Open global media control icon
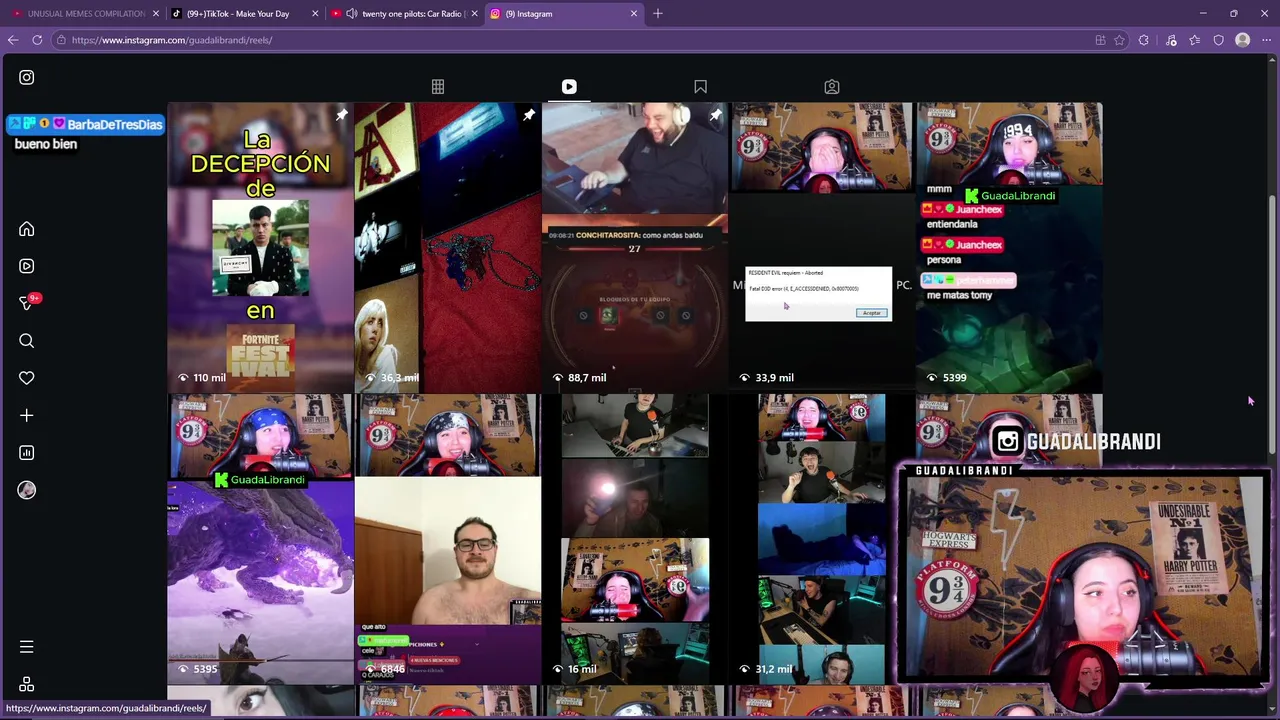Image resolution: width=1280 pixels, height=720 pixels. pos(1171,40)
